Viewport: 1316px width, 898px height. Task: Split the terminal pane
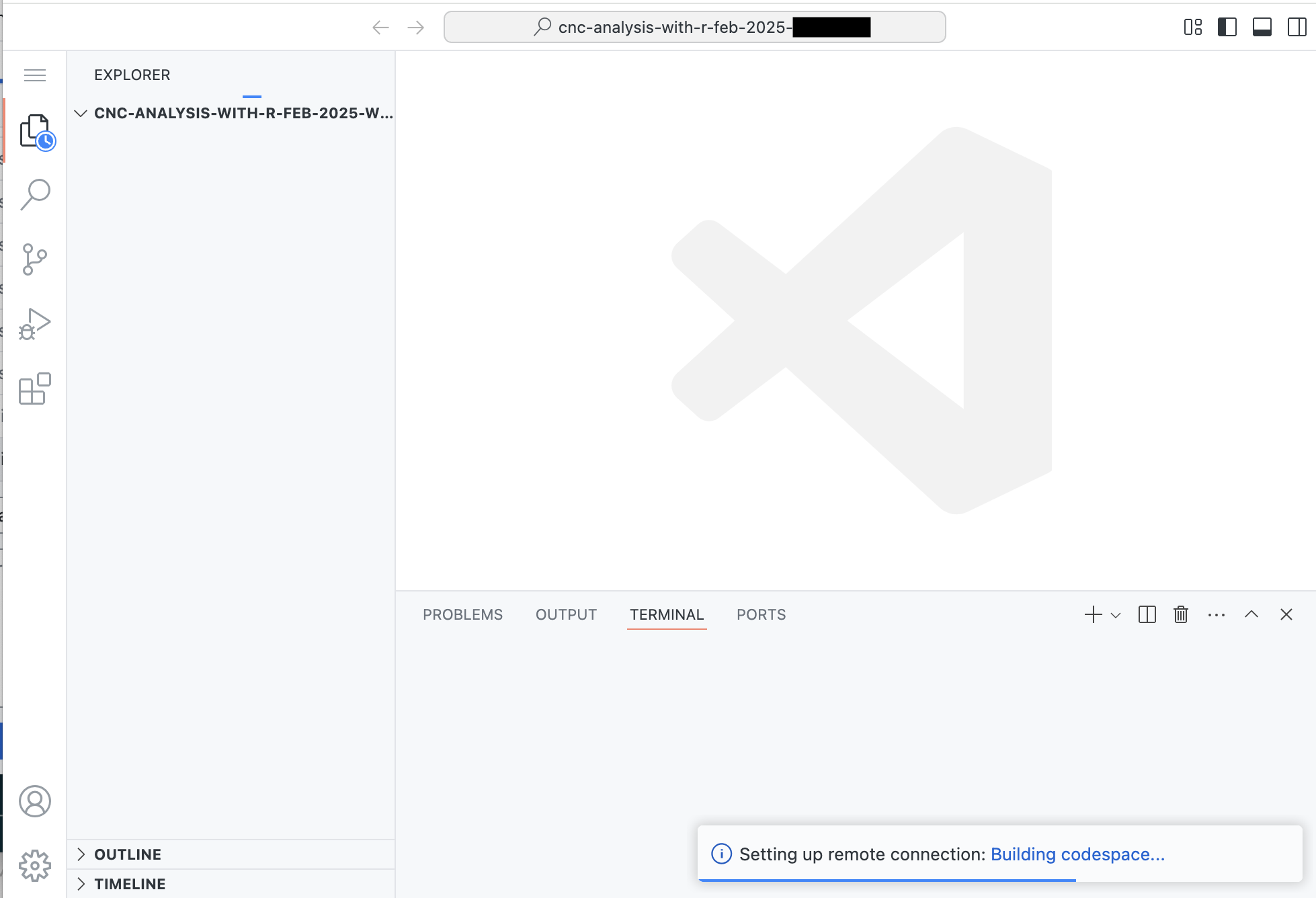click(x=1147, y=614)
